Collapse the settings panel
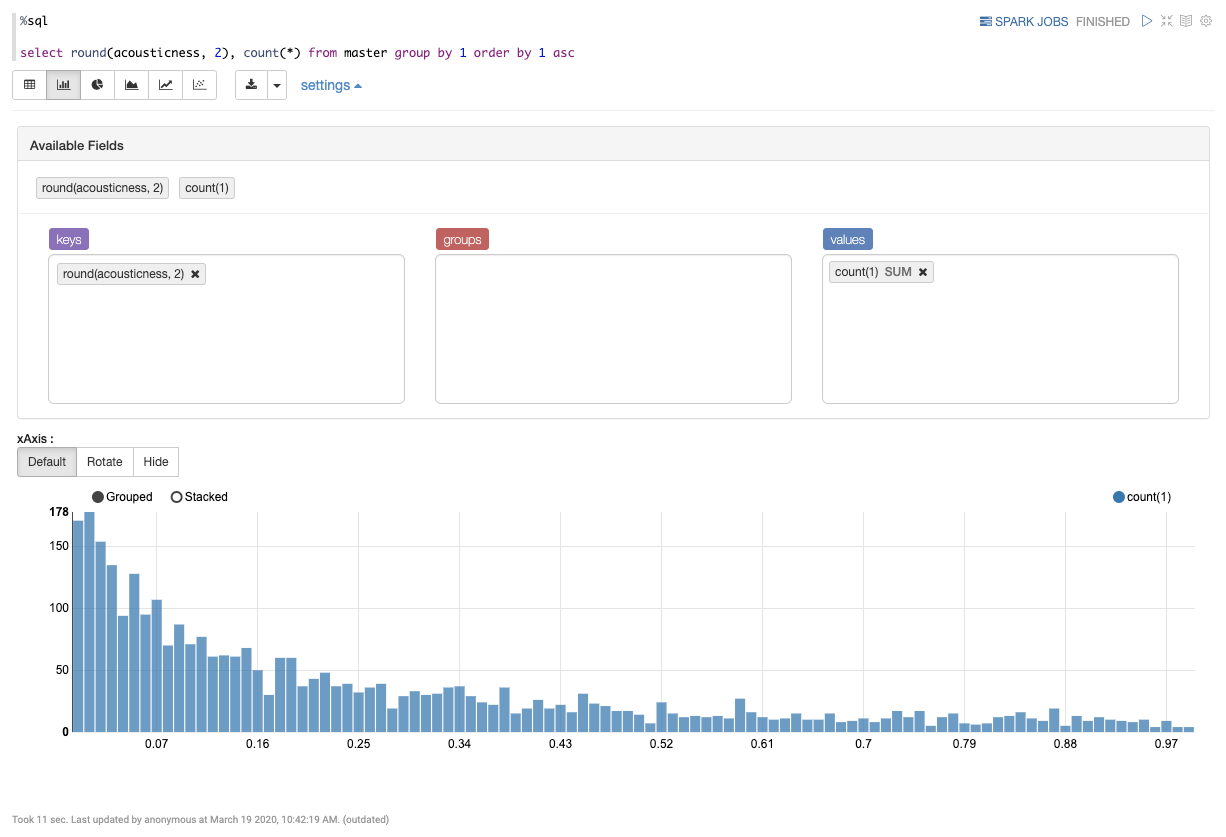This screenshot has height=837, width=1226. click(331, 86)
